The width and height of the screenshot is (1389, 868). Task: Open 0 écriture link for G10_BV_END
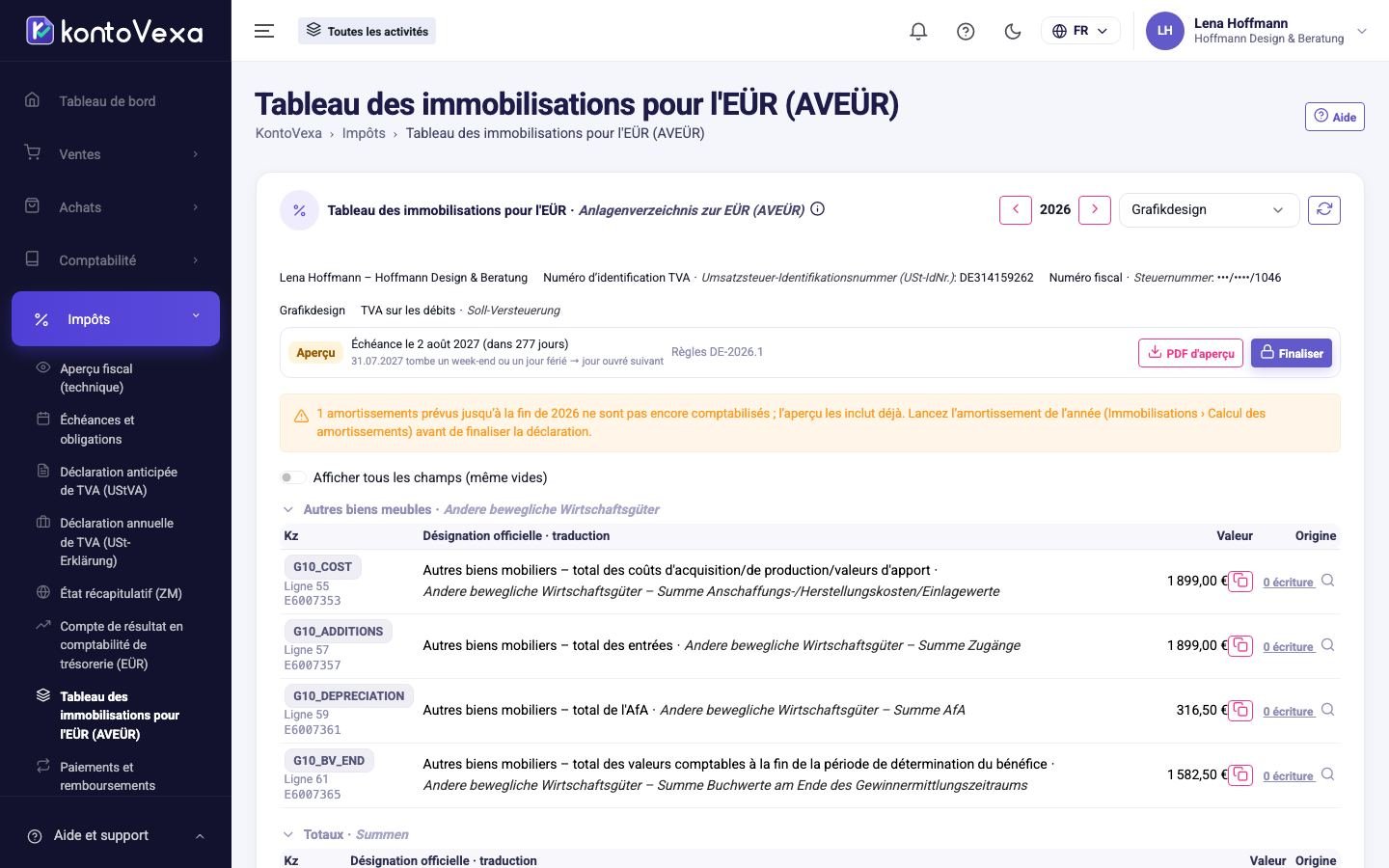[1289, 776]
